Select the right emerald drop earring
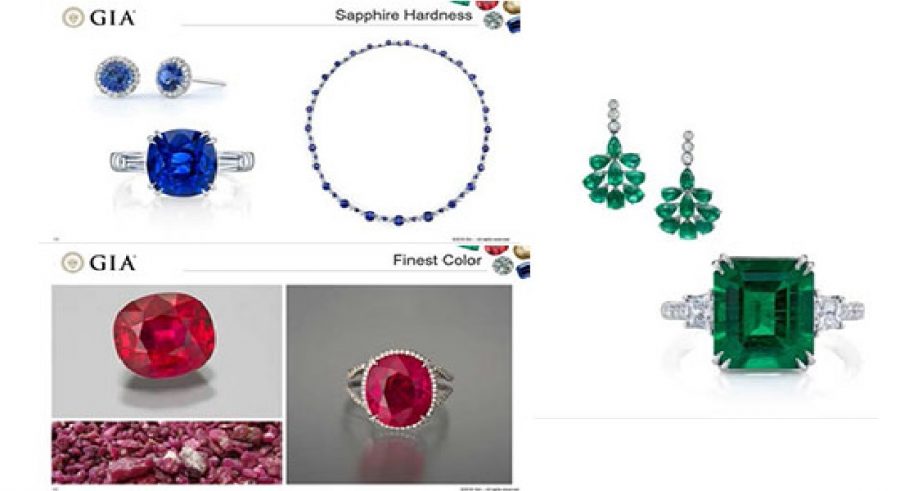 [x=688, y=185]
